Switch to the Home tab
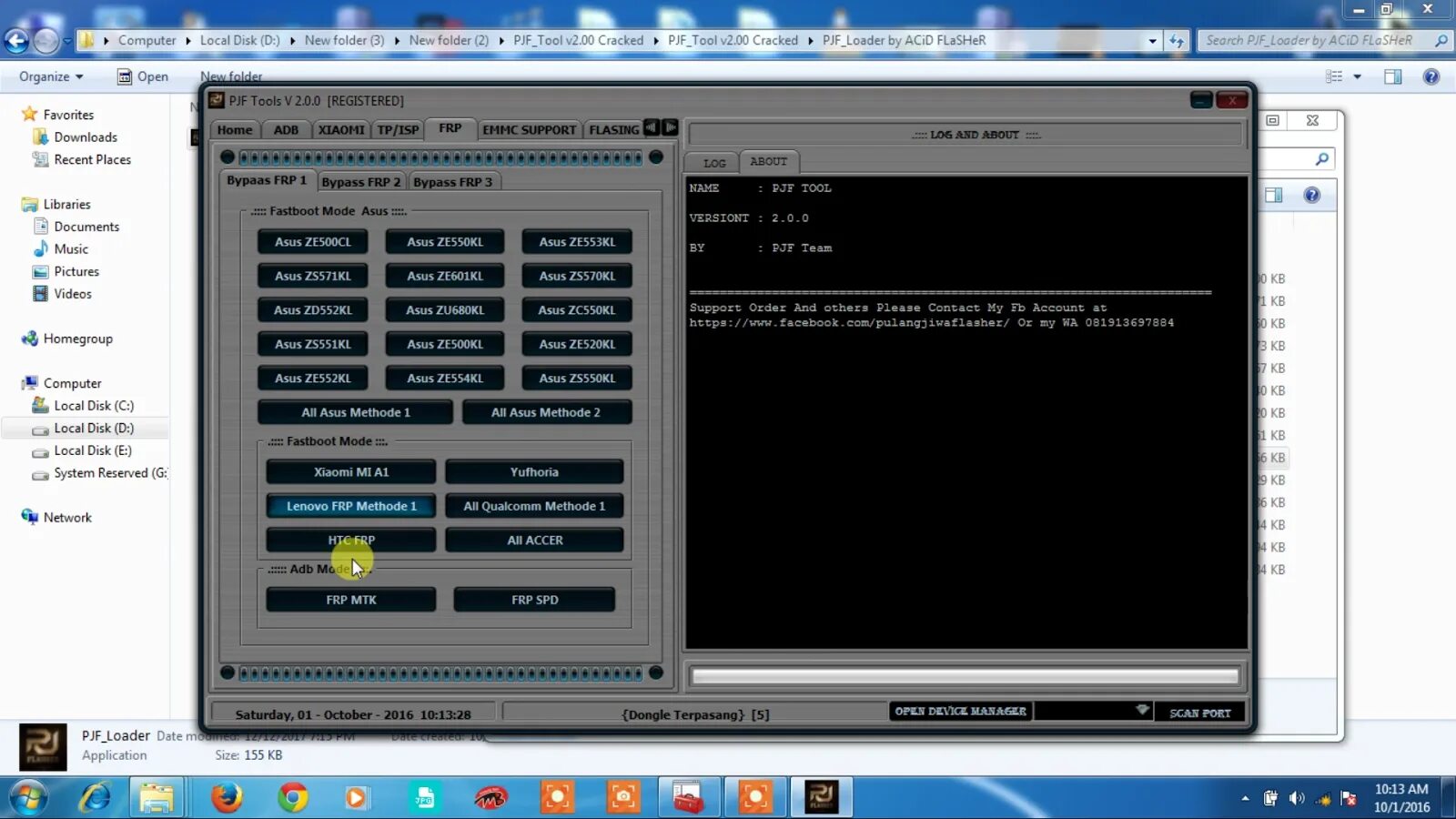 [235, 130]
